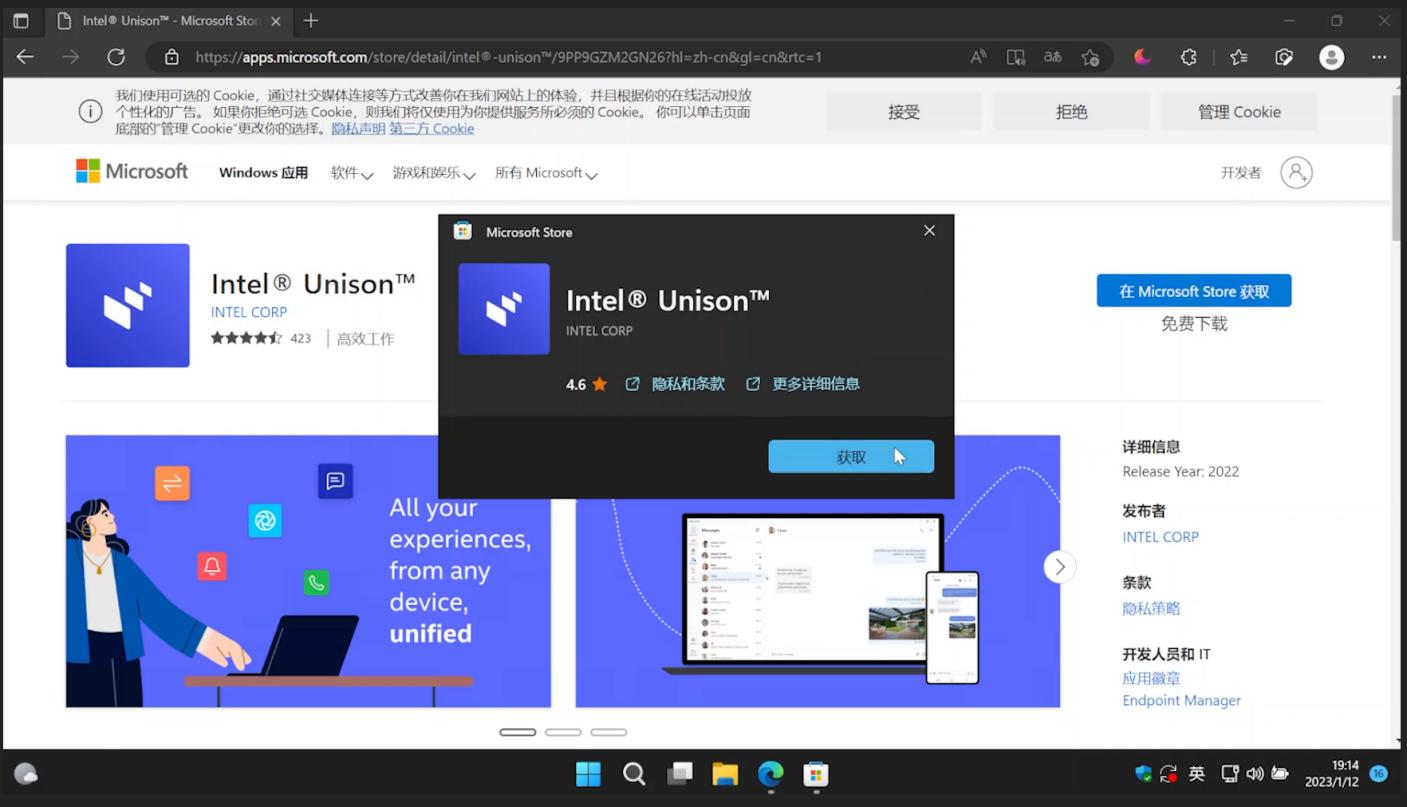
Task: Expand the 游戏和娱乐 dropdown menu
Action: 434,173
